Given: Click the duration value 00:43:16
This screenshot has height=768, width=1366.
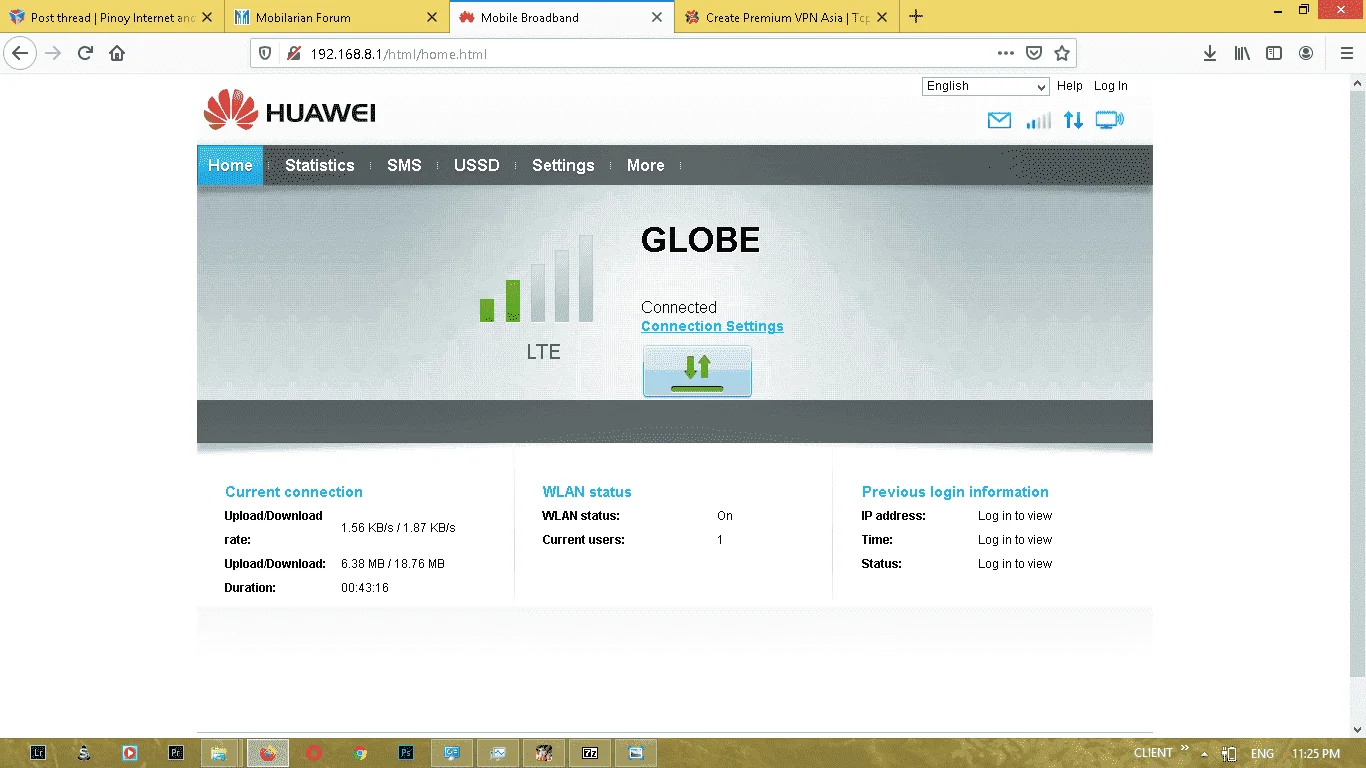Looking at the screenshot, I should [x=365, y=588].
